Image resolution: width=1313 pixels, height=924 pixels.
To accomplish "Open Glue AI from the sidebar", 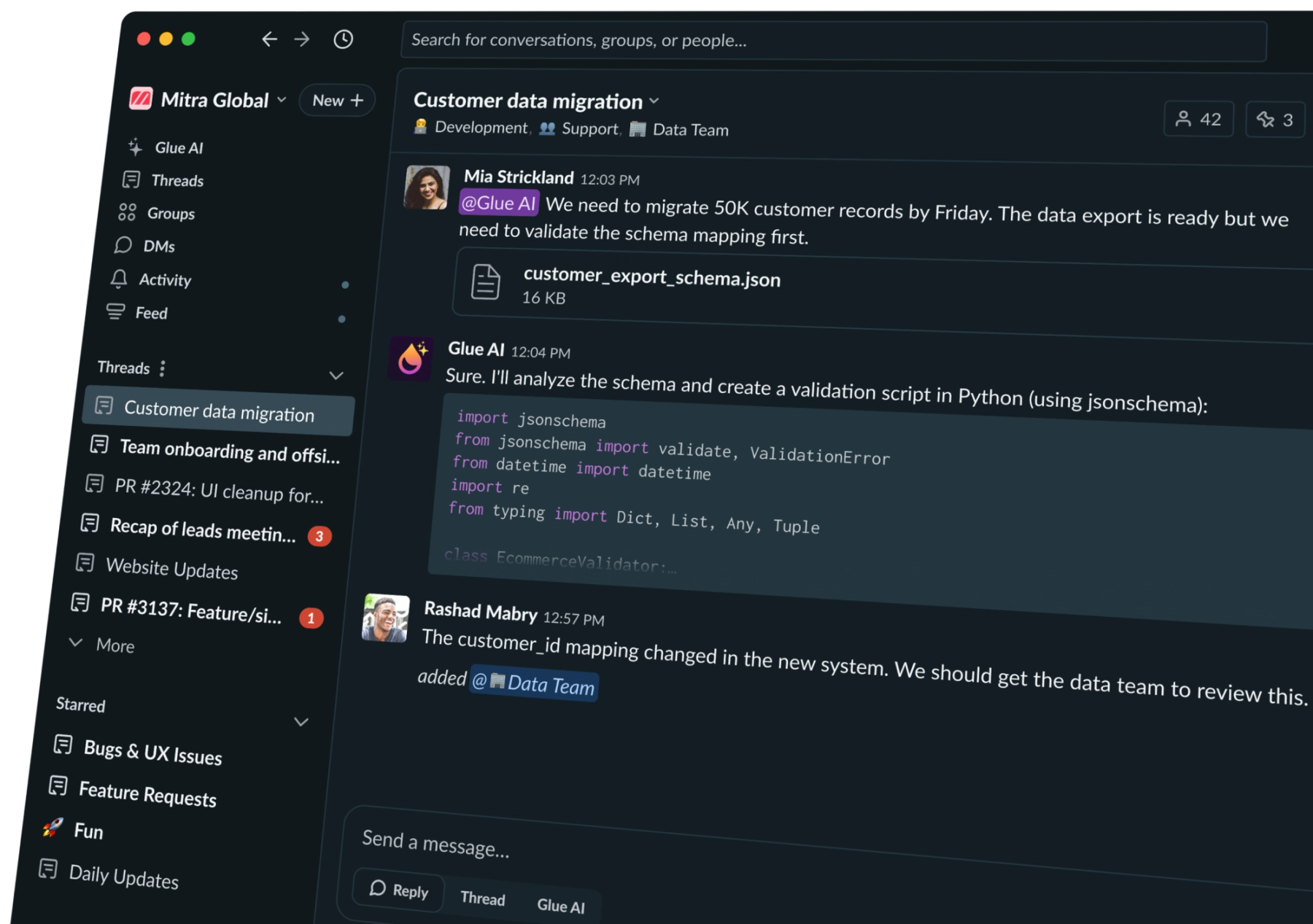I will coord(166,147).
